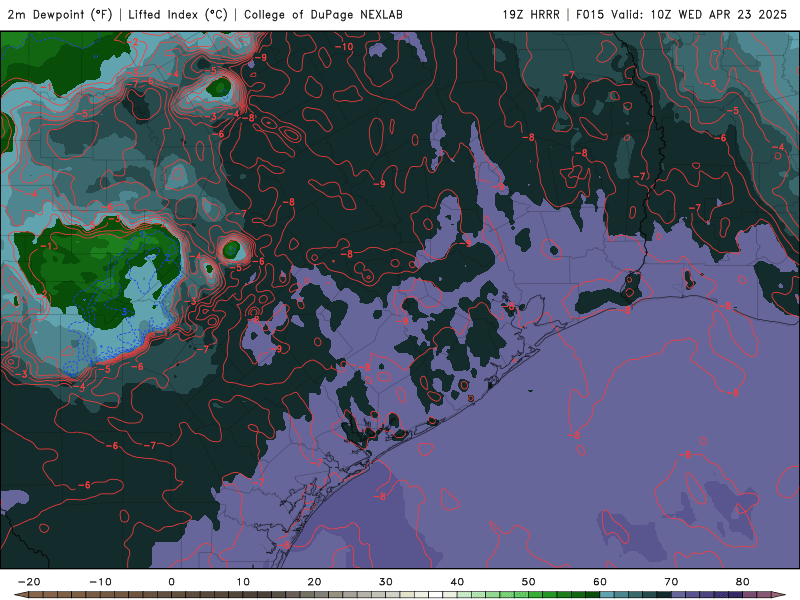Select the 'Lifted Index (°C)' title label
Screen dimensions: 800x600
tap(178, 15)
